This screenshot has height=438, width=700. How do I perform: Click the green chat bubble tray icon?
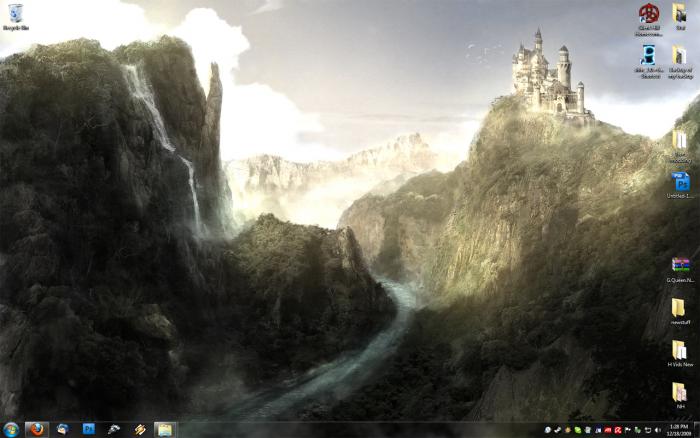coord(577,429)
